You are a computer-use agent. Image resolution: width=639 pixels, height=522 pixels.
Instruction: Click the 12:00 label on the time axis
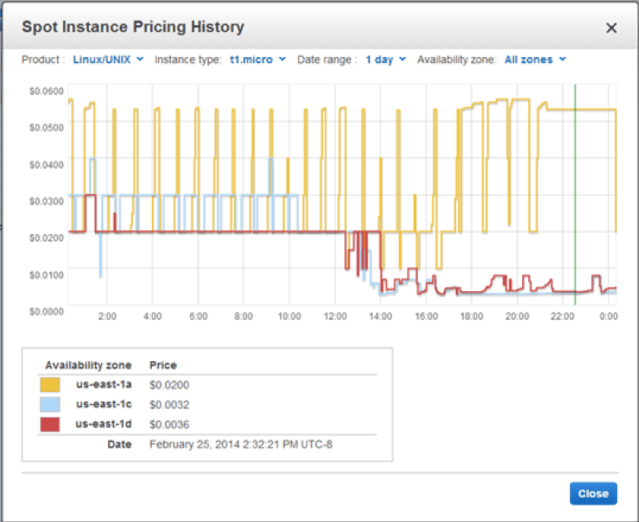[x=335, y=316]
